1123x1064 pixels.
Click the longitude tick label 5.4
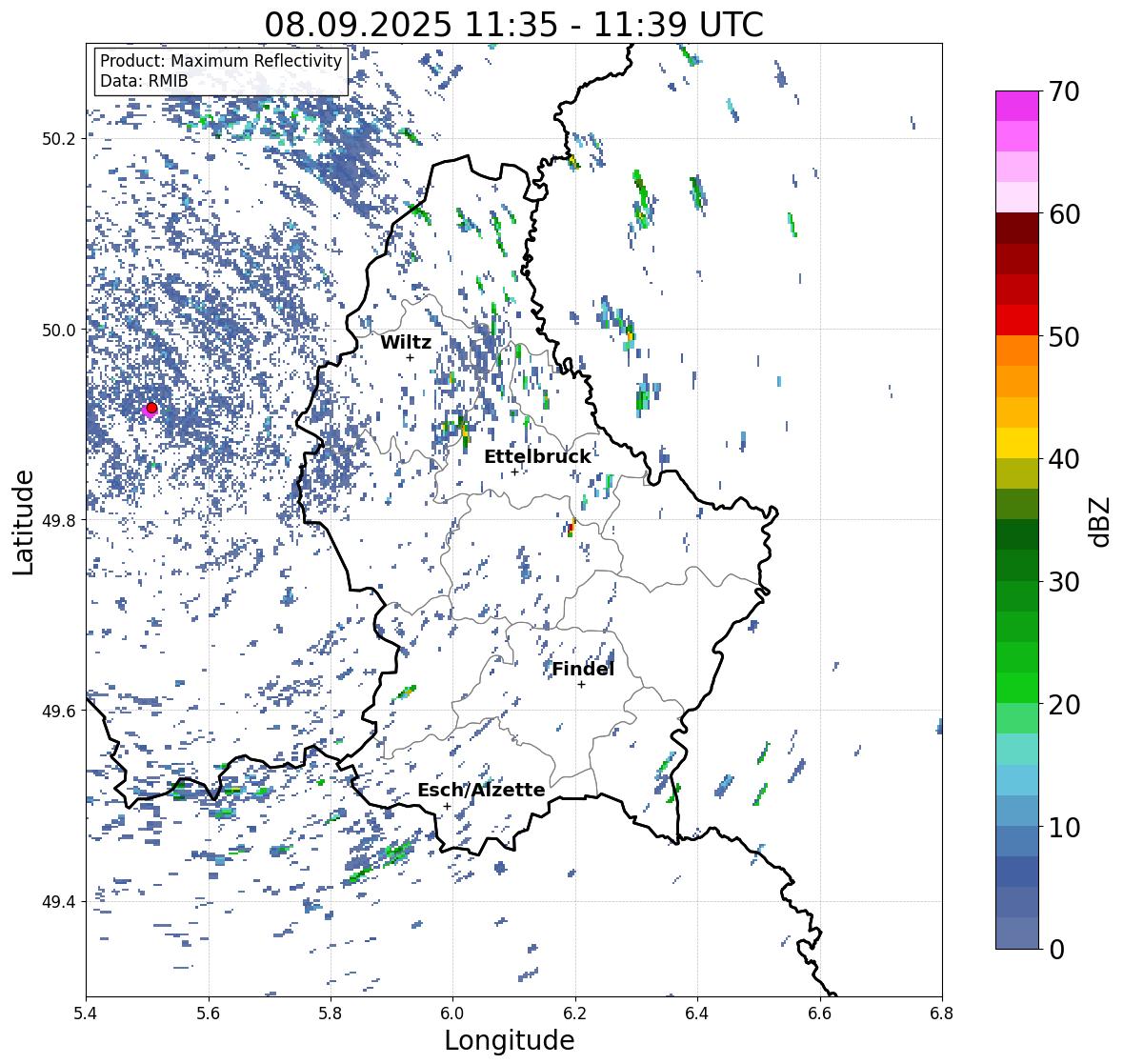coord(86,1014)
